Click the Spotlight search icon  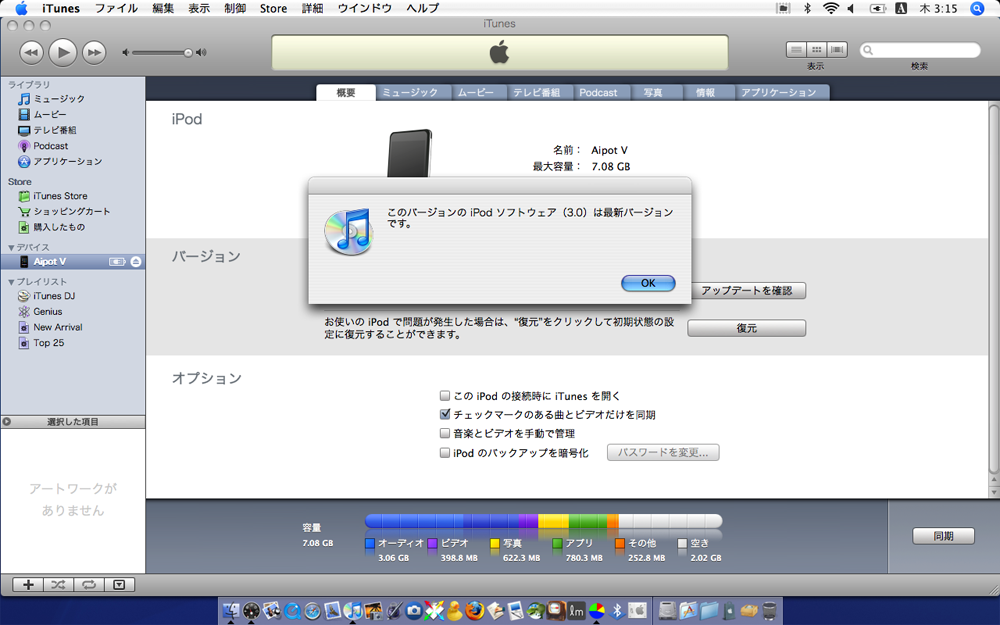(976, 8)
